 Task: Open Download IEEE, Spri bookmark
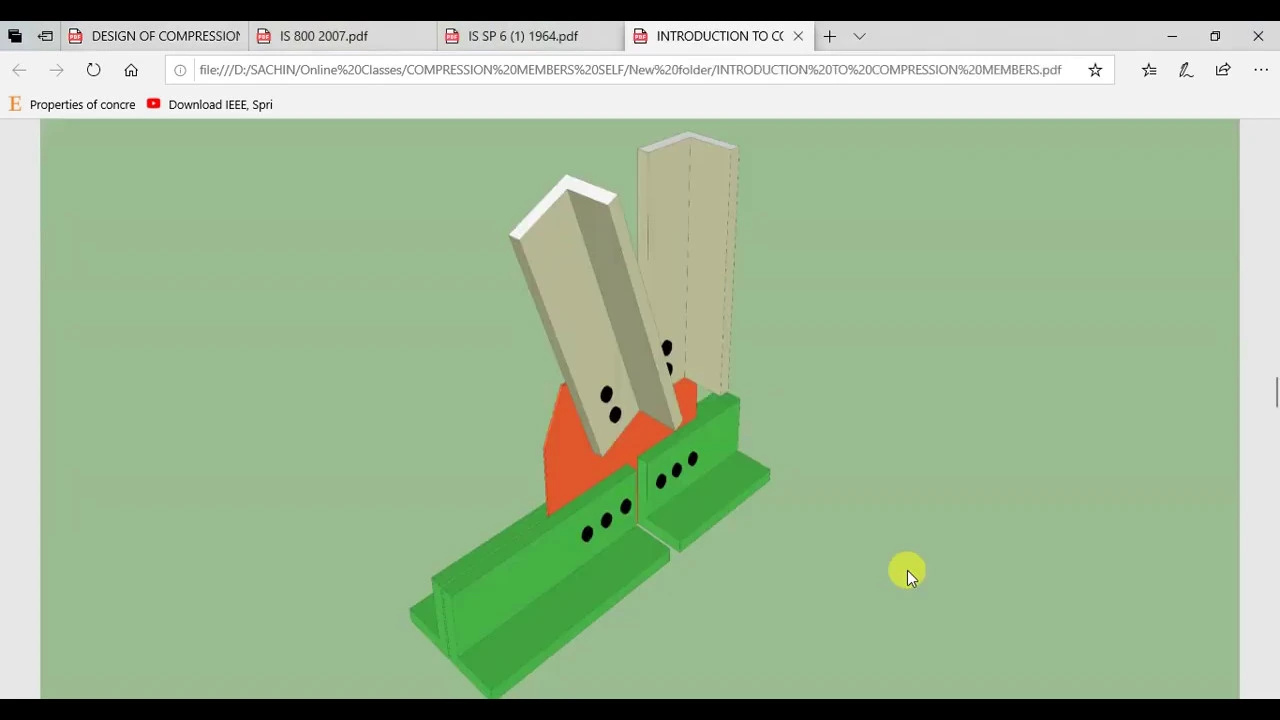[210, 104]
